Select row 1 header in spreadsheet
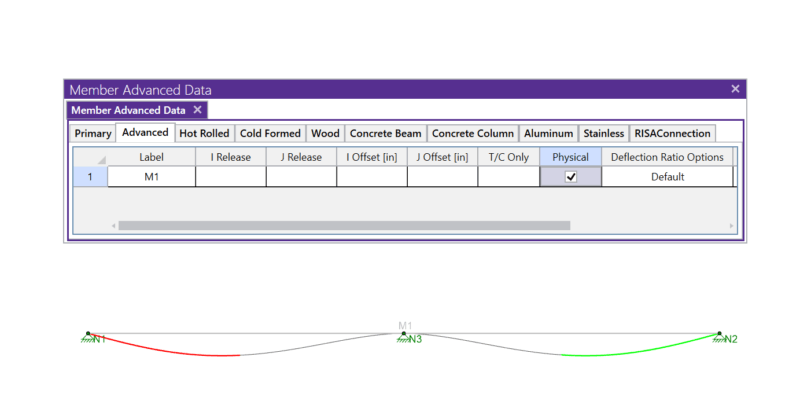 90,177
